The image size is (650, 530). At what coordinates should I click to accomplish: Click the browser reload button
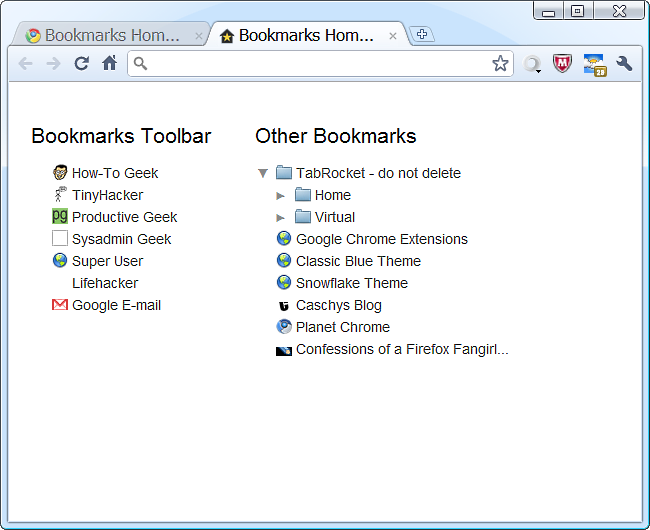(82, 64)
